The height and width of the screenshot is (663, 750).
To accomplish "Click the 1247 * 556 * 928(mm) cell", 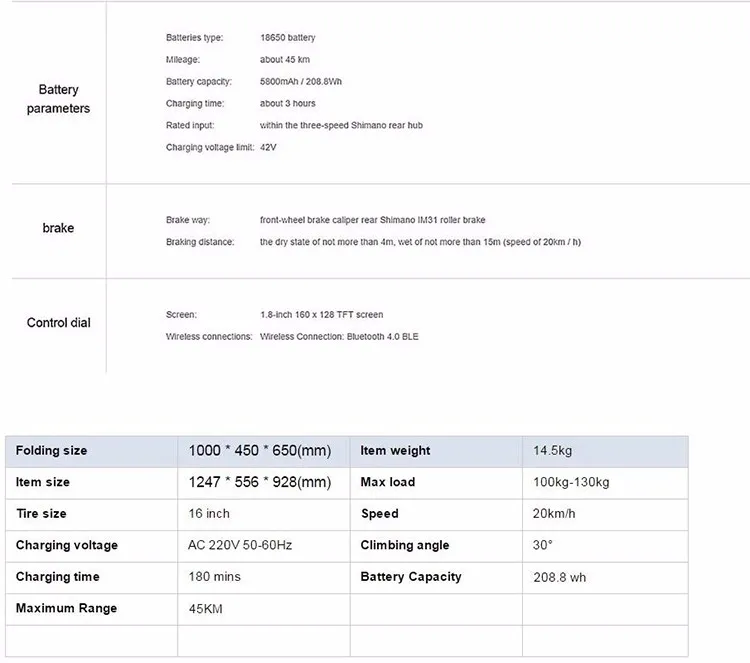I will [x=259, y=482].
